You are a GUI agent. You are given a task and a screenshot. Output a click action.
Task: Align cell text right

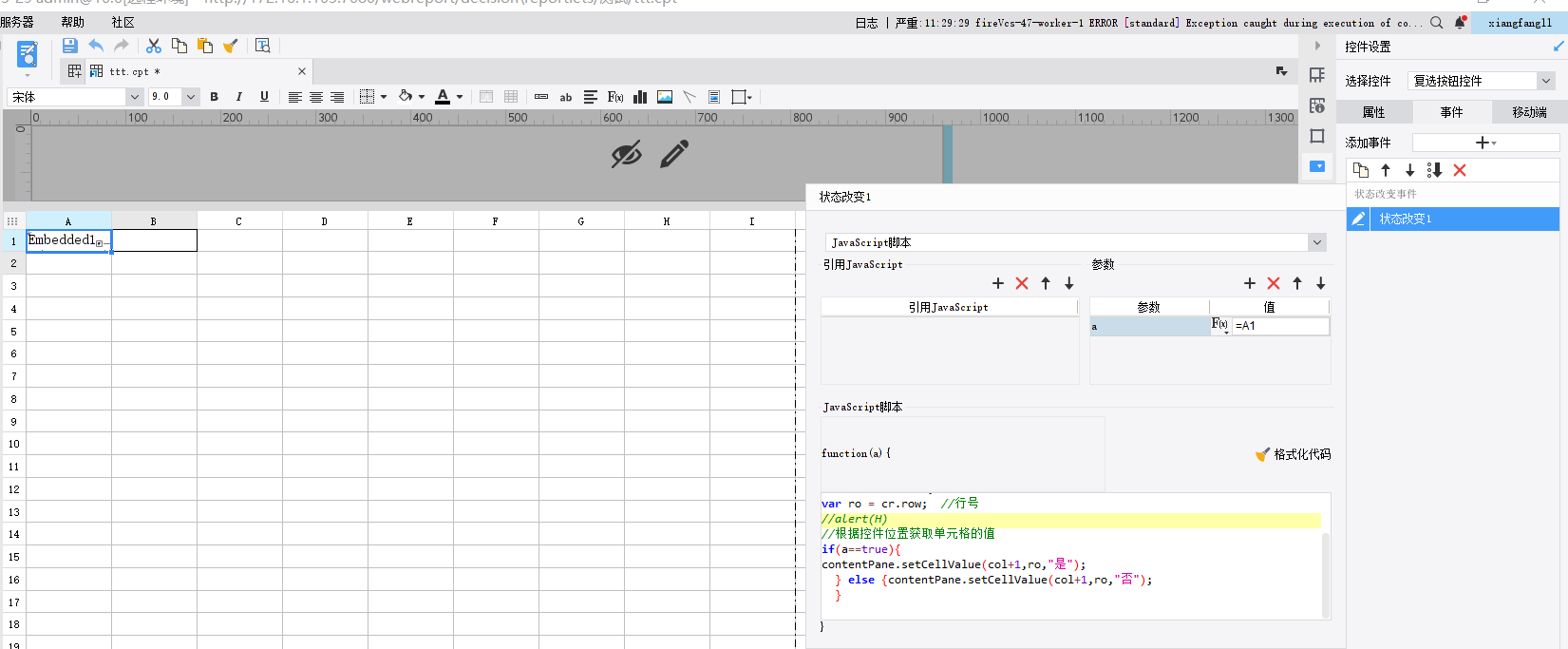click(x=337, y=97)
